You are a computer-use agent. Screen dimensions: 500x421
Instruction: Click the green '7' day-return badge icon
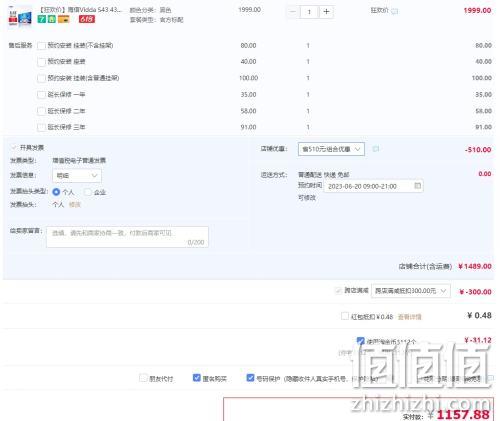click(42, 19)
